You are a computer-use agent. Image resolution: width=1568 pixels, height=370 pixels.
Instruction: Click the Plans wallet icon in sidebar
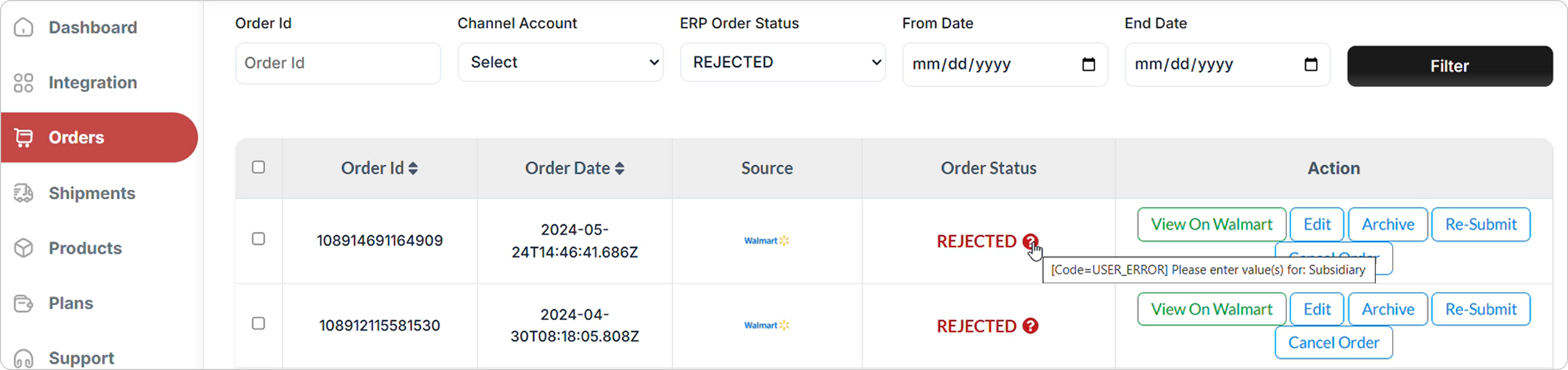[23, 303]
